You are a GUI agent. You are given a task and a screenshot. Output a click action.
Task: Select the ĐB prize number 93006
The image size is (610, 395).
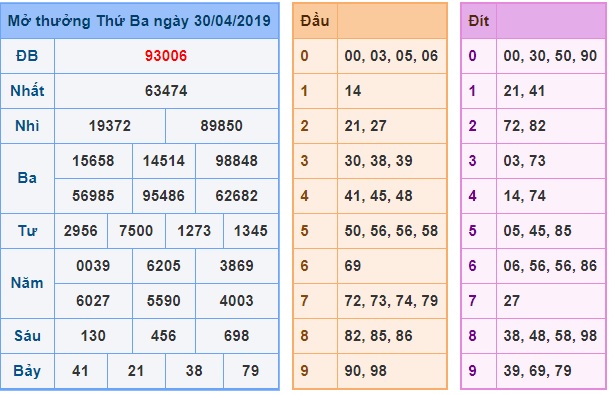tap(166, 56)
